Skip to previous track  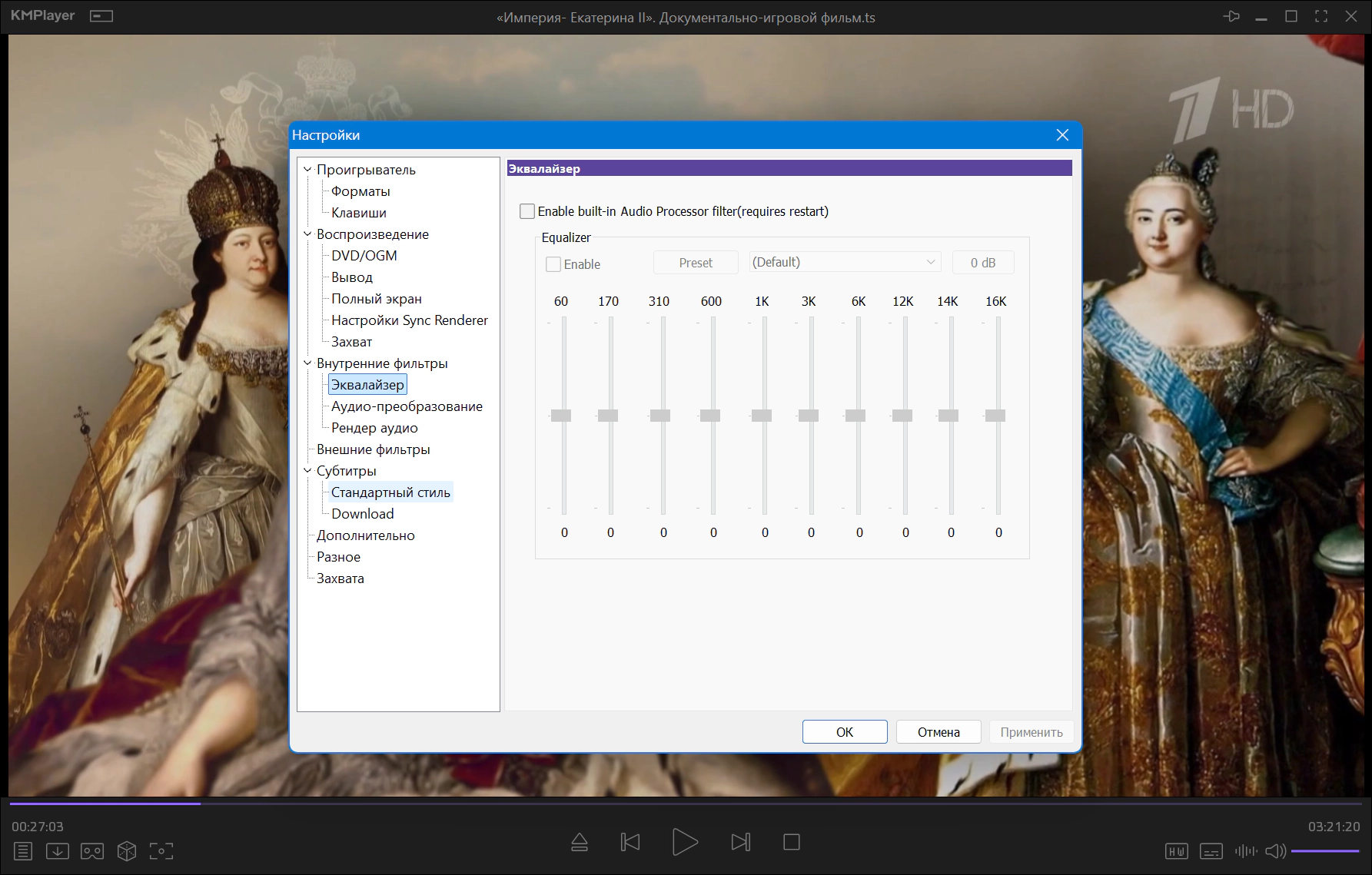(x=630, y=843)
